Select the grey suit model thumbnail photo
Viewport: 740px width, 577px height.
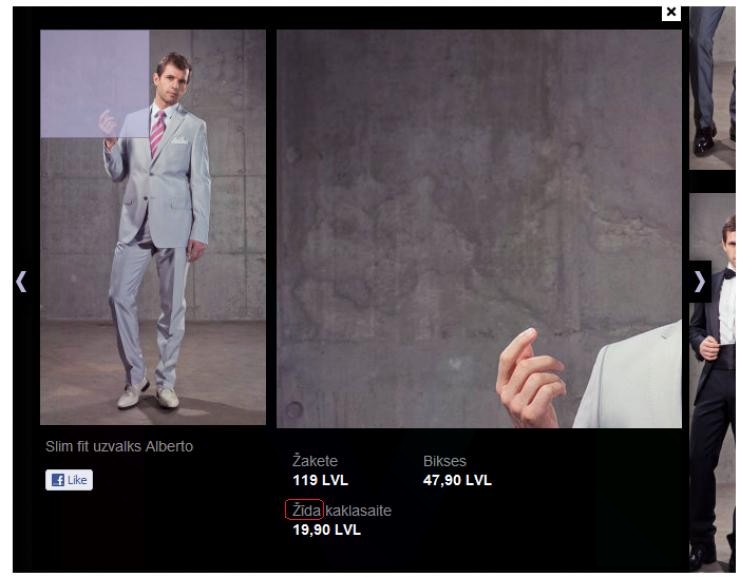tap(153, 227)
